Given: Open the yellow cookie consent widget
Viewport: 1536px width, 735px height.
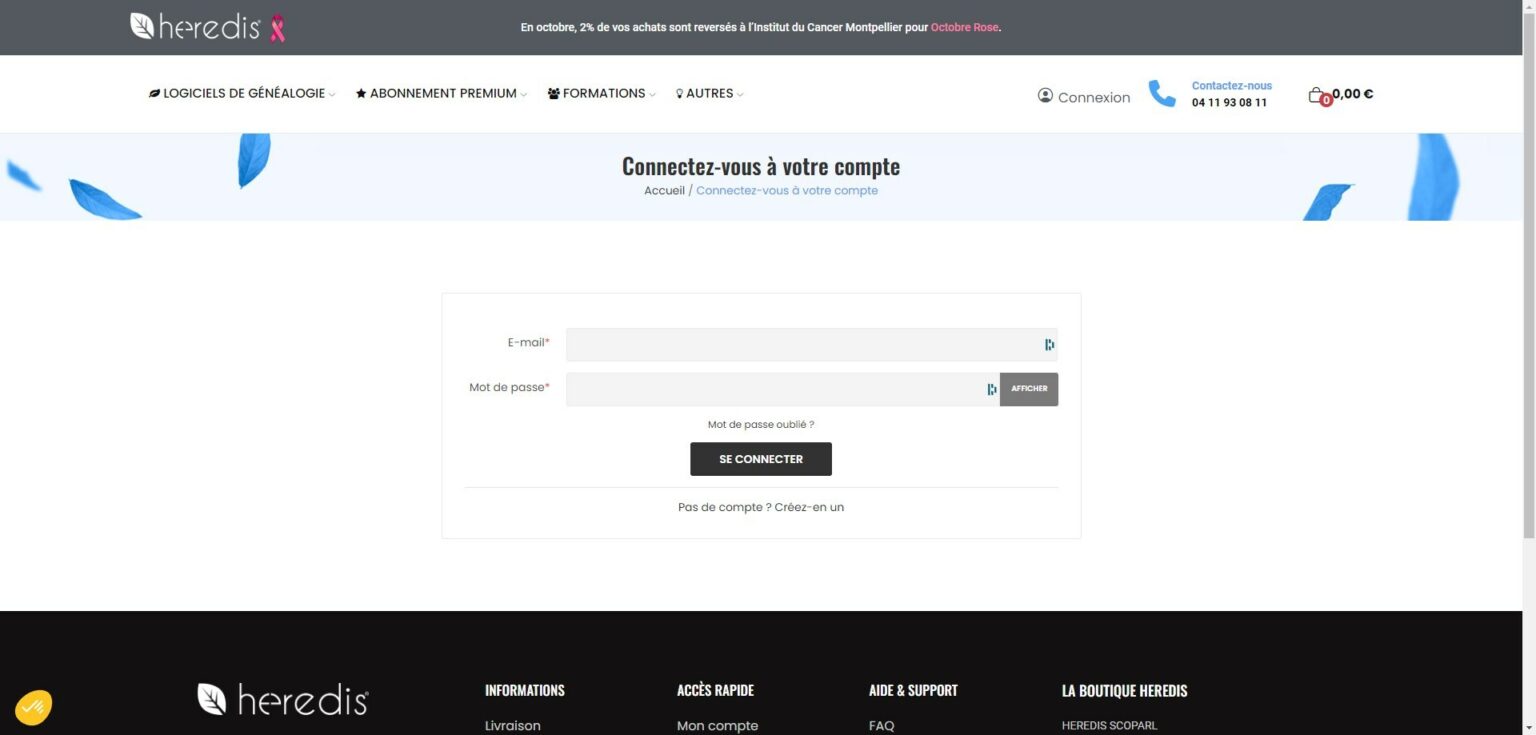Looking at the screenshot, I should pyautogui.click(x=32, y=706).
